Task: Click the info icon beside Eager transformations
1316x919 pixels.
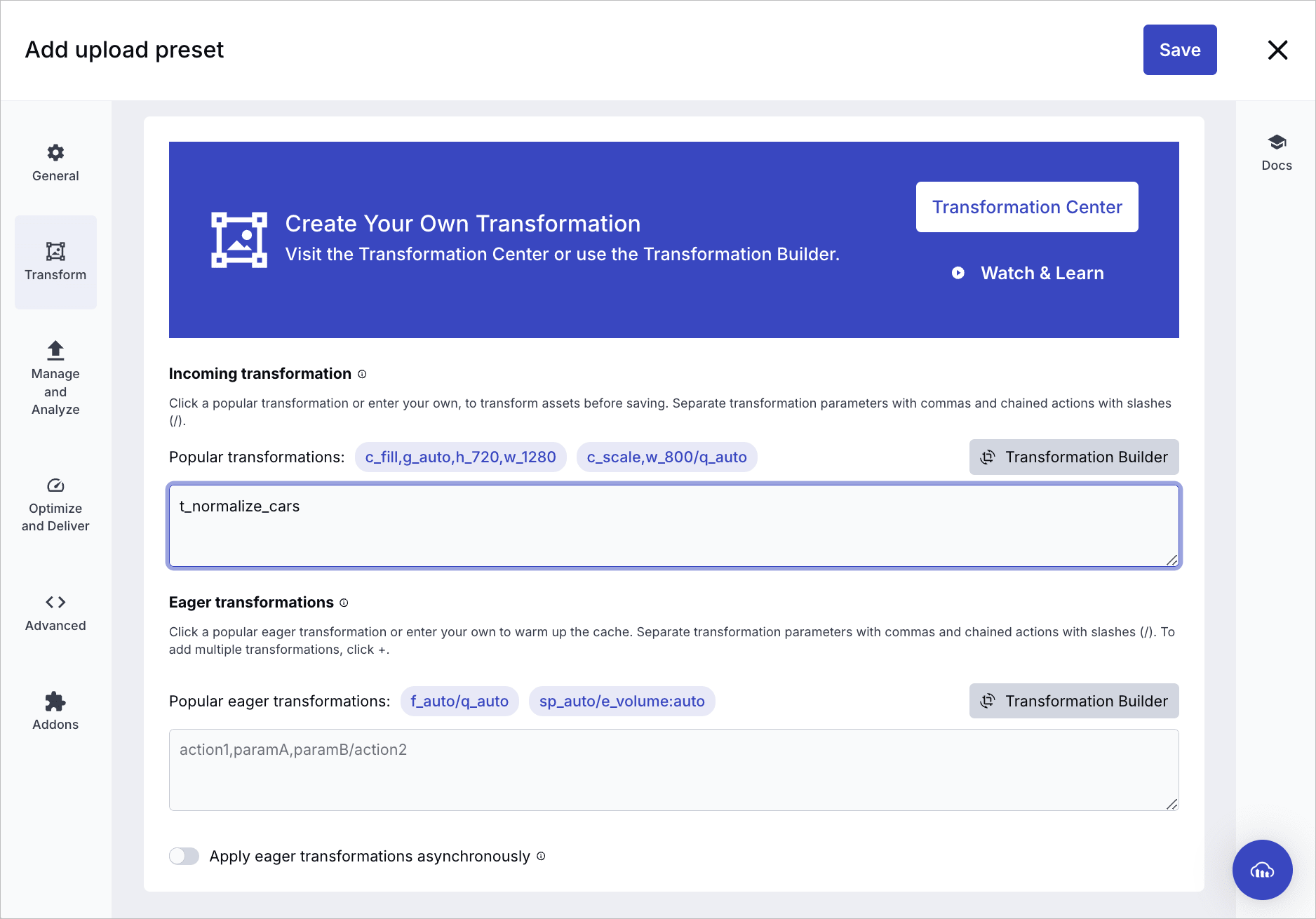Action: (x=343, y=603)
